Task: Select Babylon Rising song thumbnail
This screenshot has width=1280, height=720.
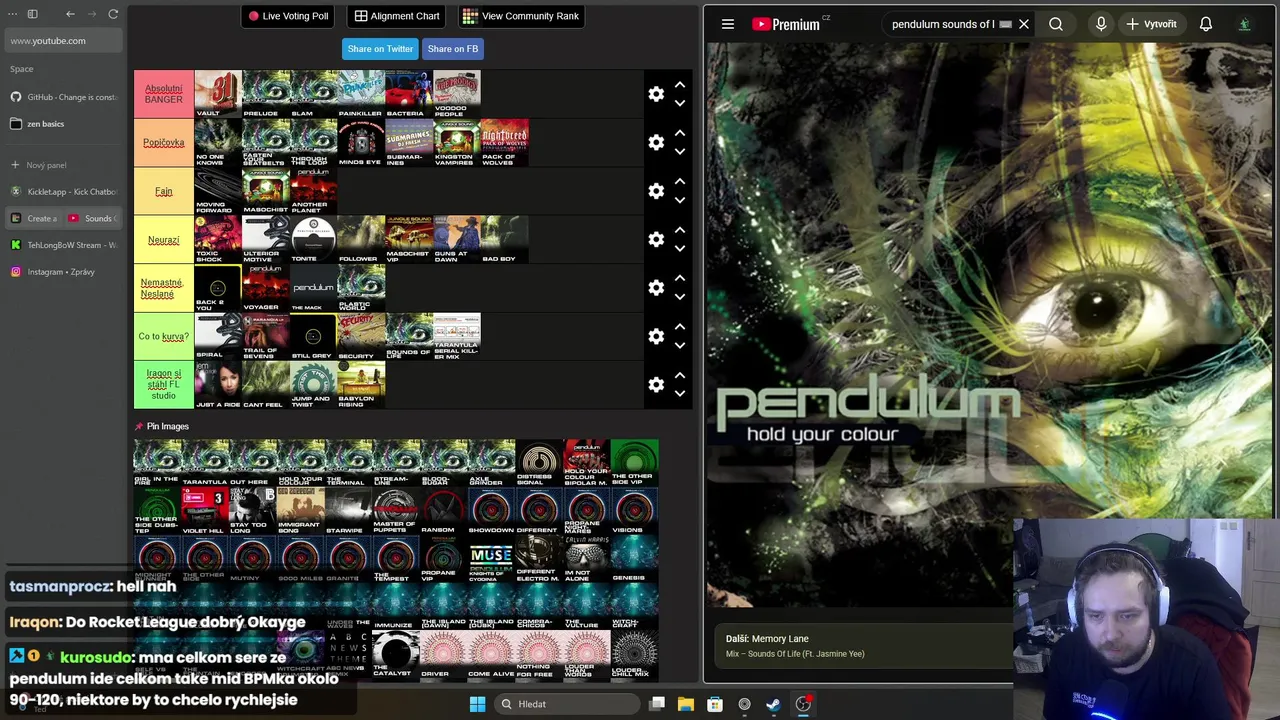Action: click(361, 385)
